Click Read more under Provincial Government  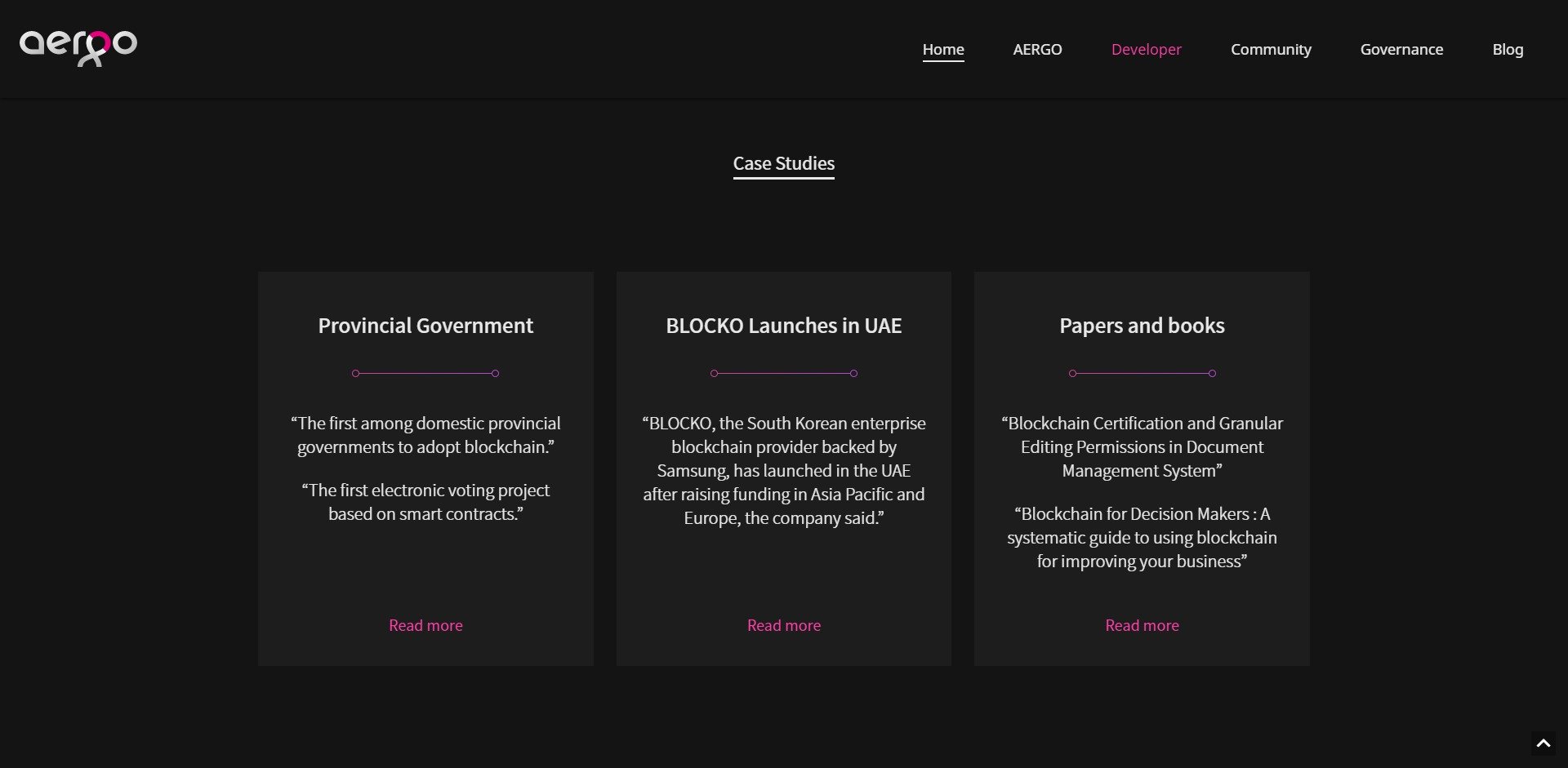click(x=425, y=625)
